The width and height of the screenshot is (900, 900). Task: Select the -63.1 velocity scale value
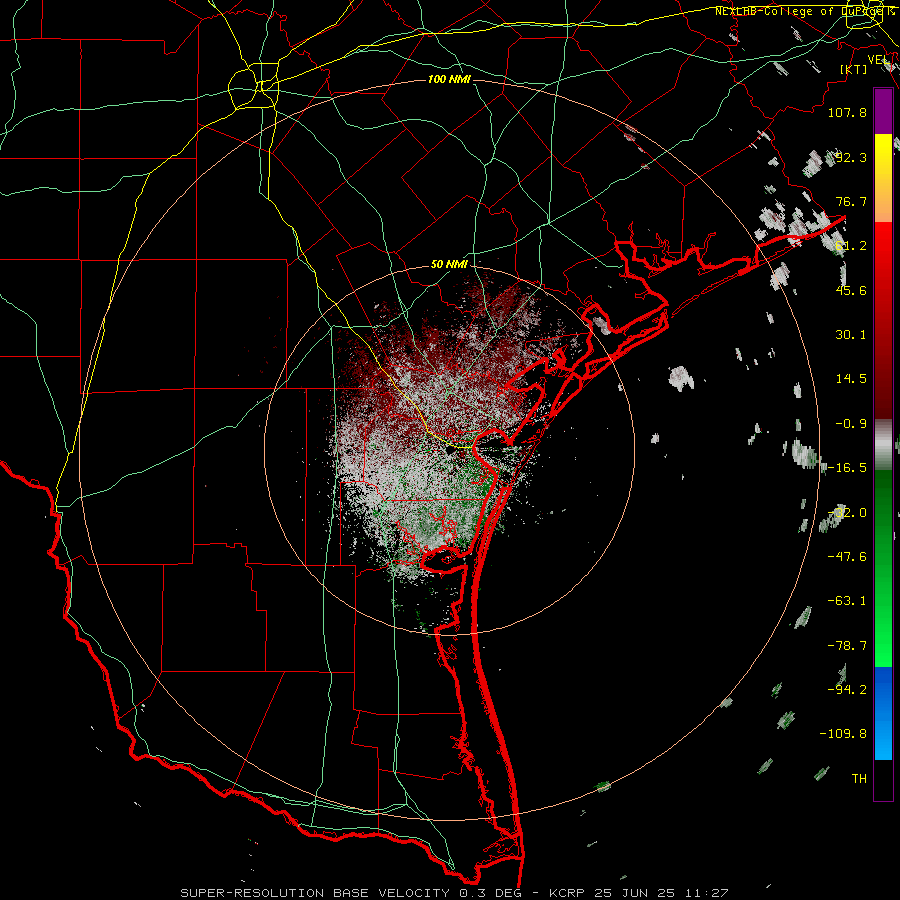[x=847, y=601]
